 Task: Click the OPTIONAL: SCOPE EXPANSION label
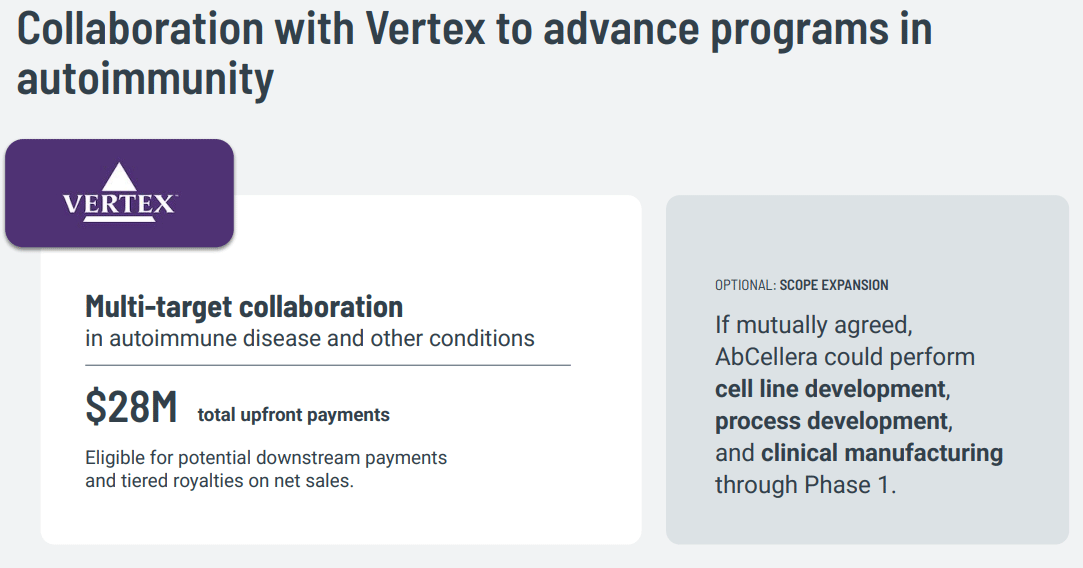pos(801,285)
